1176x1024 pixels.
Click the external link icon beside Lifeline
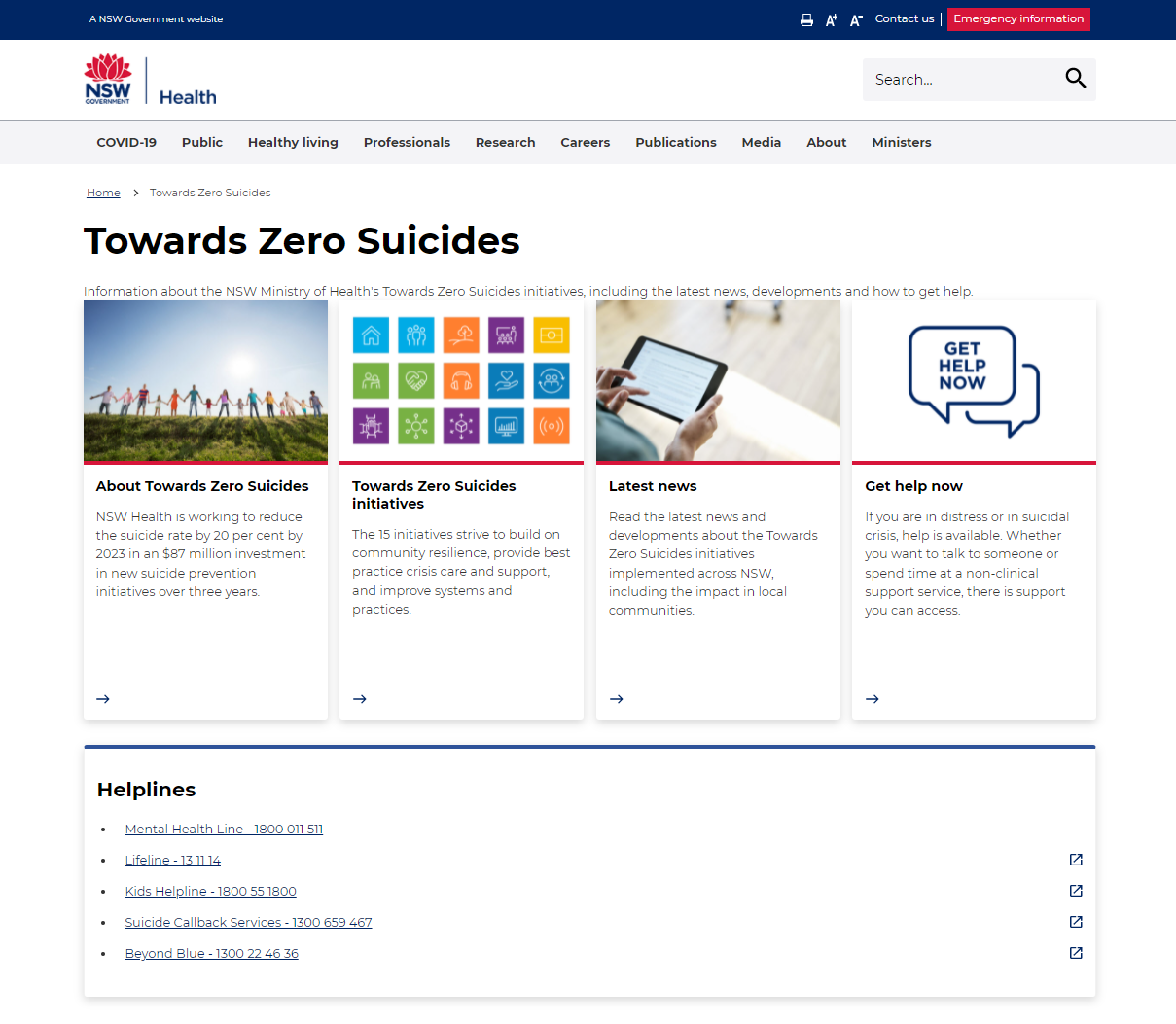point(1076,860)
